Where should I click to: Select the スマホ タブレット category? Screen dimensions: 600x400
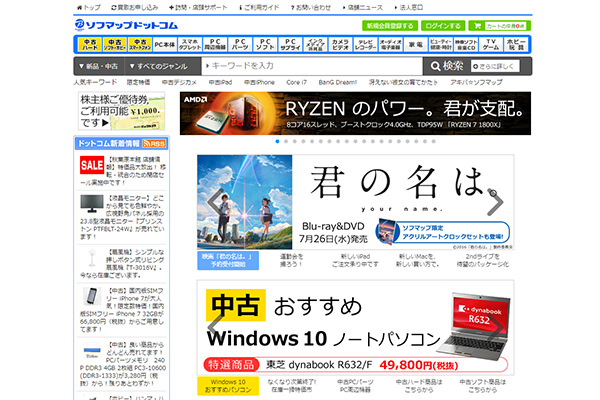click(x=190, y=44)
